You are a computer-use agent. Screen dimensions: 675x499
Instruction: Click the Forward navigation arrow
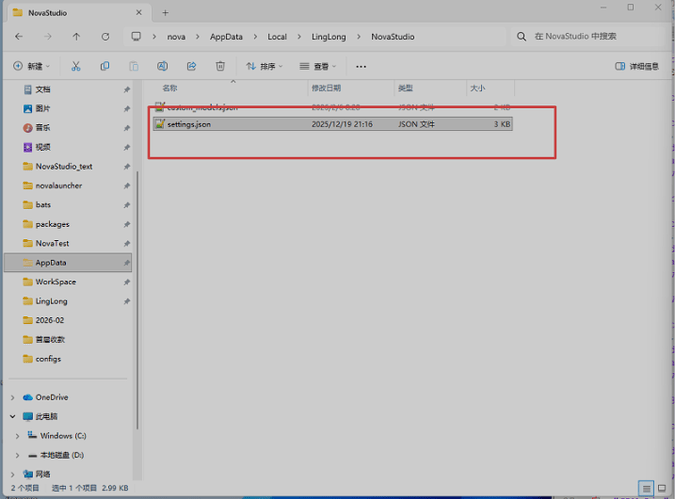47,37
